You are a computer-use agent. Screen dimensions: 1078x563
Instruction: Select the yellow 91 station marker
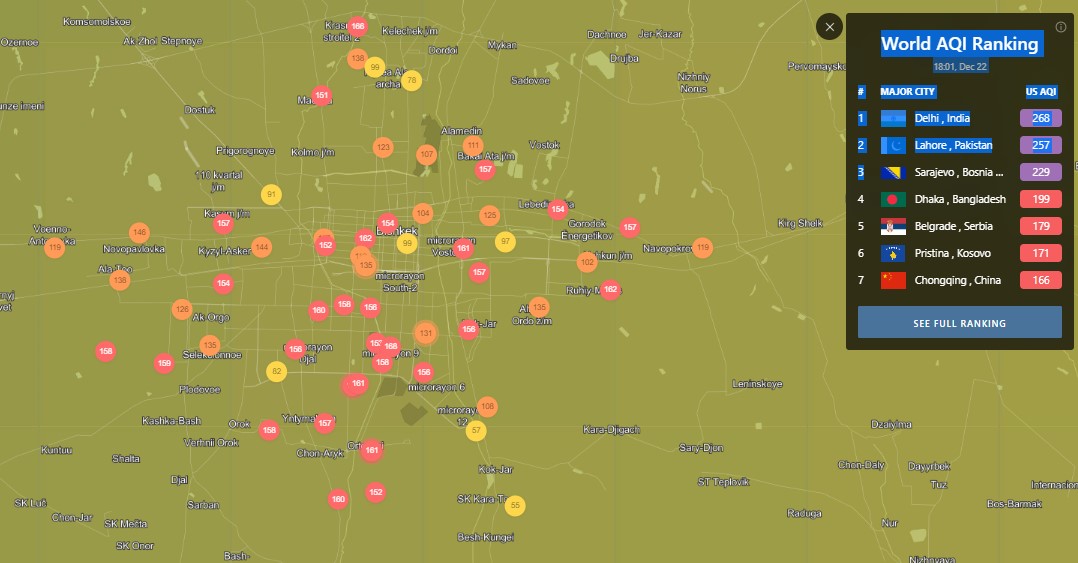[x=271, y=194]
